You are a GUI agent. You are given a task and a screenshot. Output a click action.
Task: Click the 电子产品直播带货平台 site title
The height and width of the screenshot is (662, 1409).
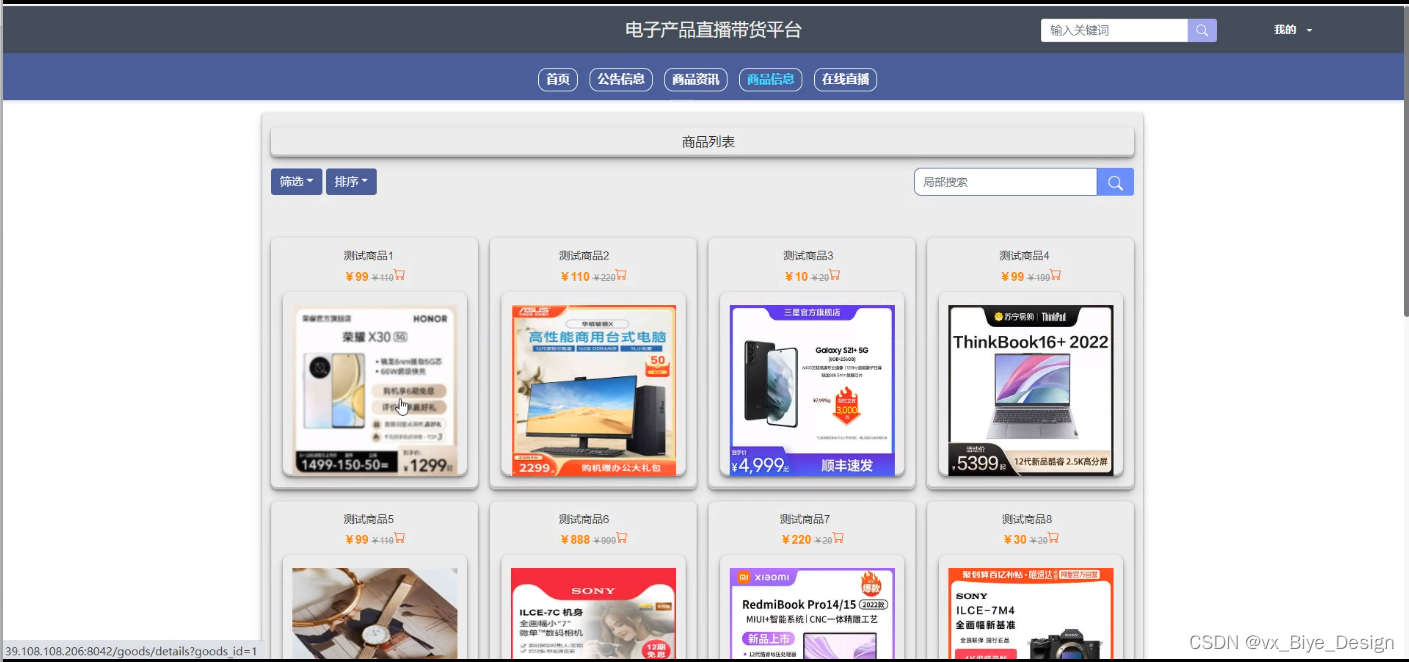point(713,30)
